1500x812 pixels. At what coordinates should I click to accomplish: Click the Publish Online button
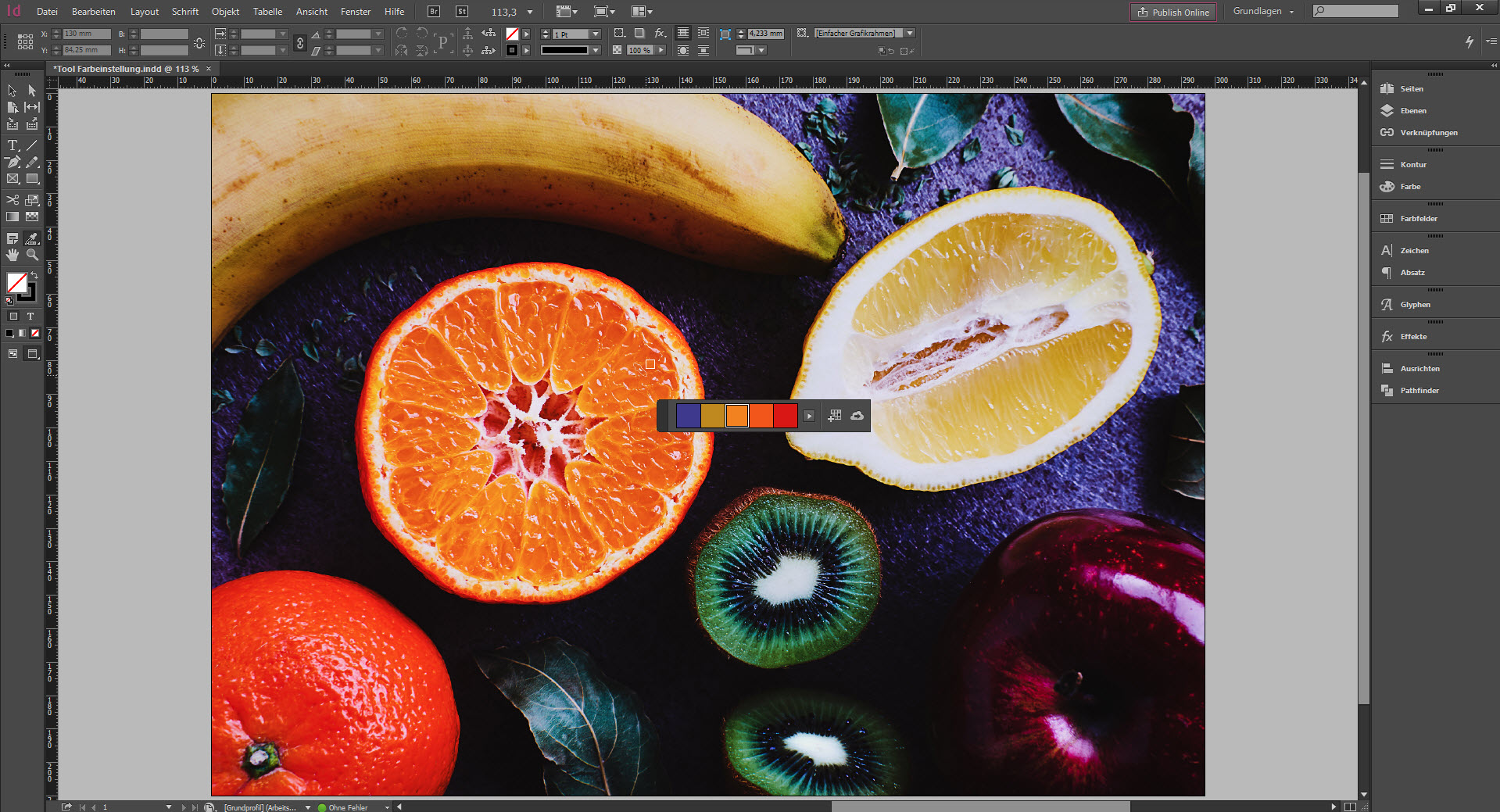point(1173,12)
